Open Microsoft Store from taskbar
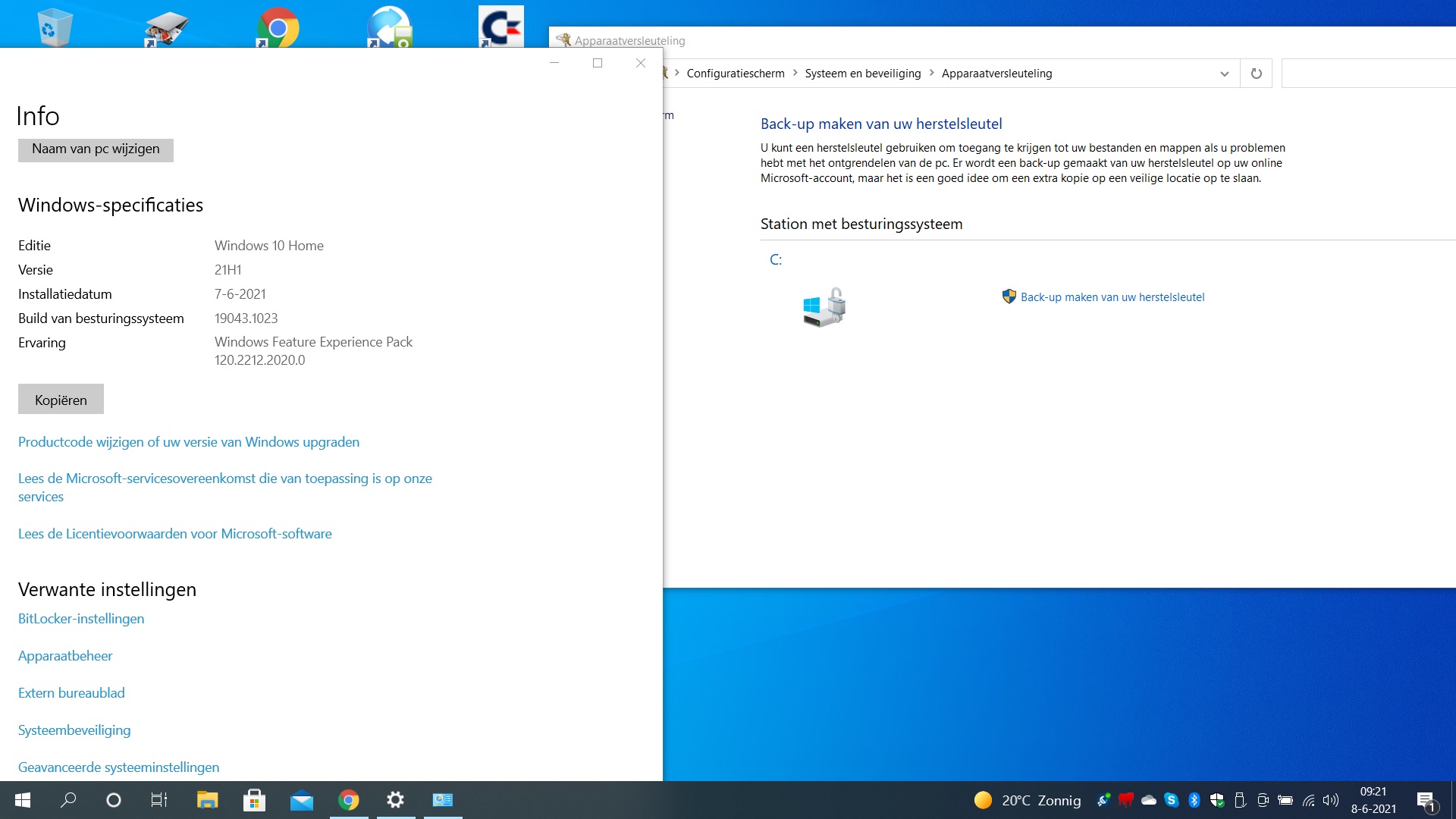 pyautogui.click(x=254, y=800)
